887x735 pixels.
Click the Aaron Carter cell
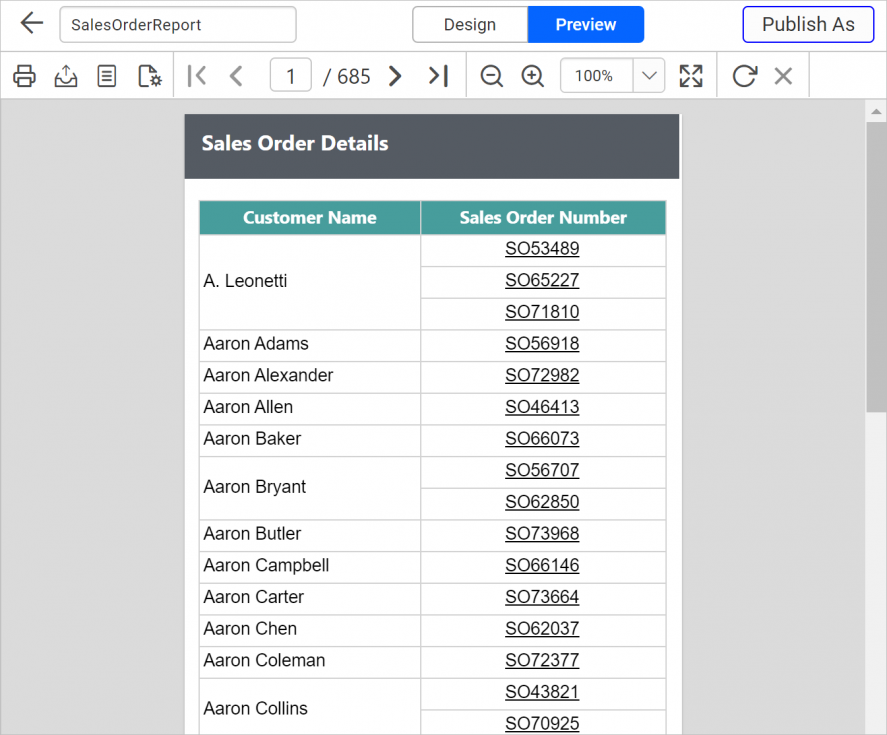310,599
